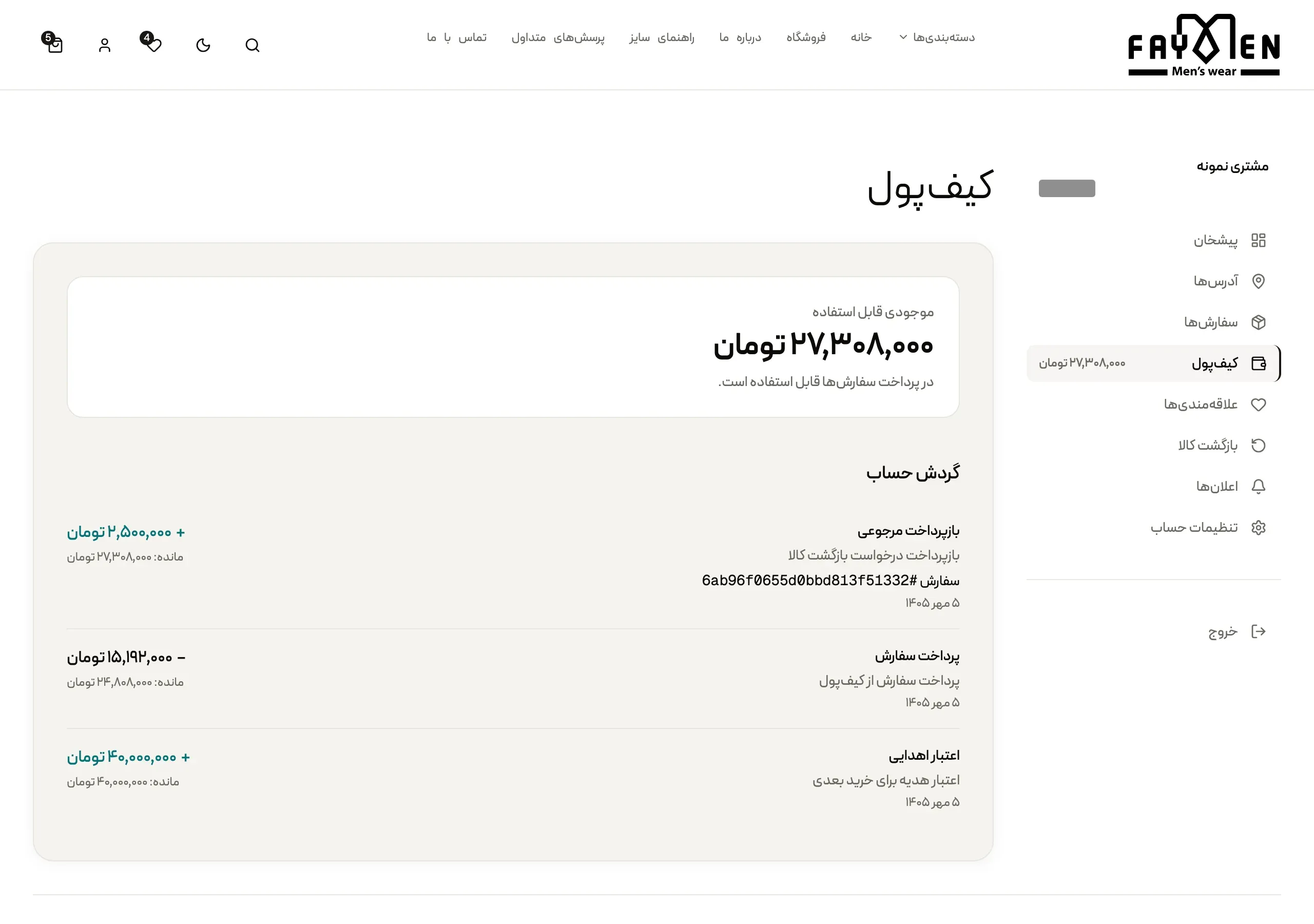Open فروشگاه menu item
Image resolution: width=1314 pixels, height=924 pixels.
click(806, 37)
